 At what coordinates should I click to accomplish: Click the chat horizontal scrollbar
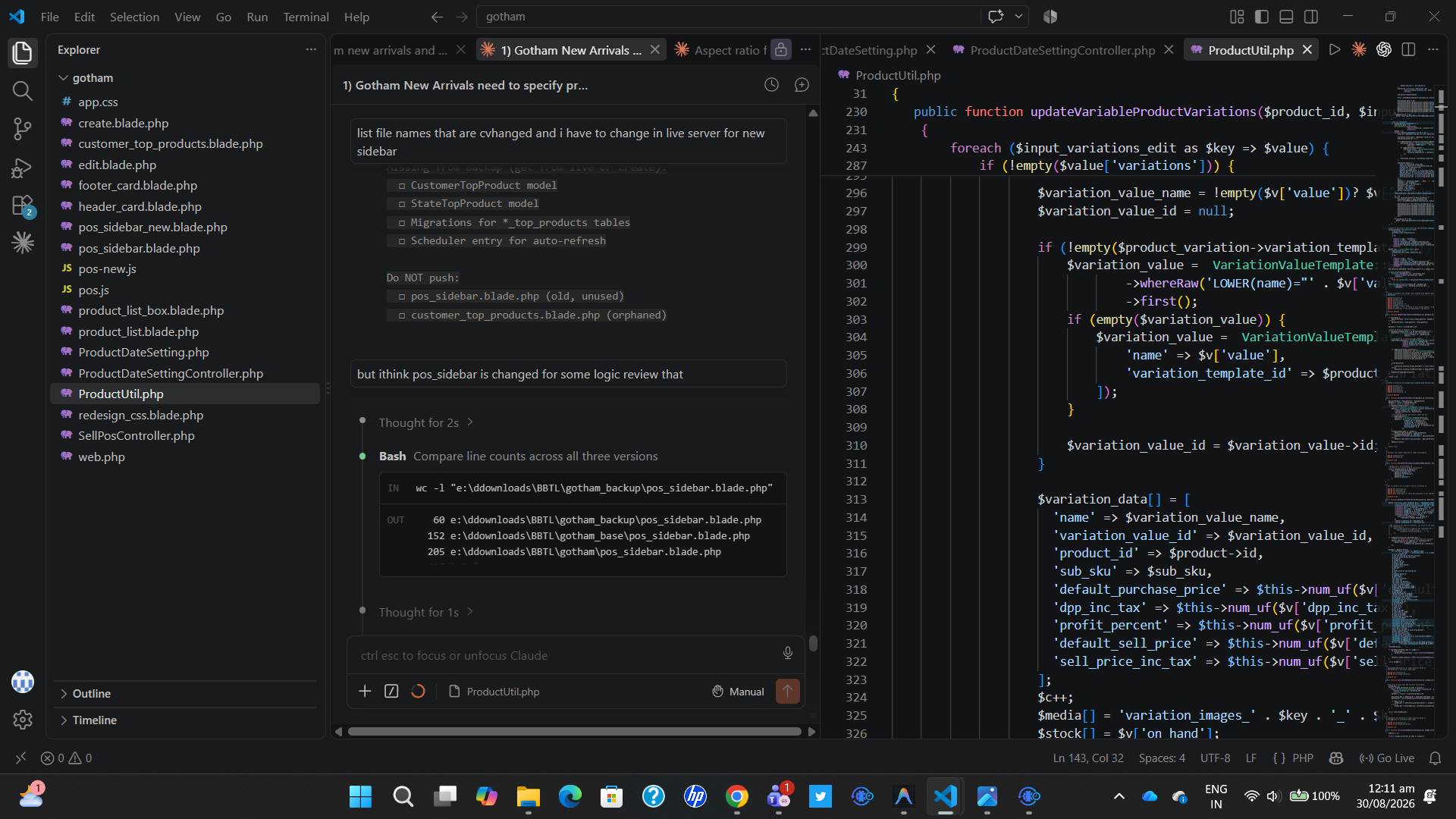(x=574, y=732)
